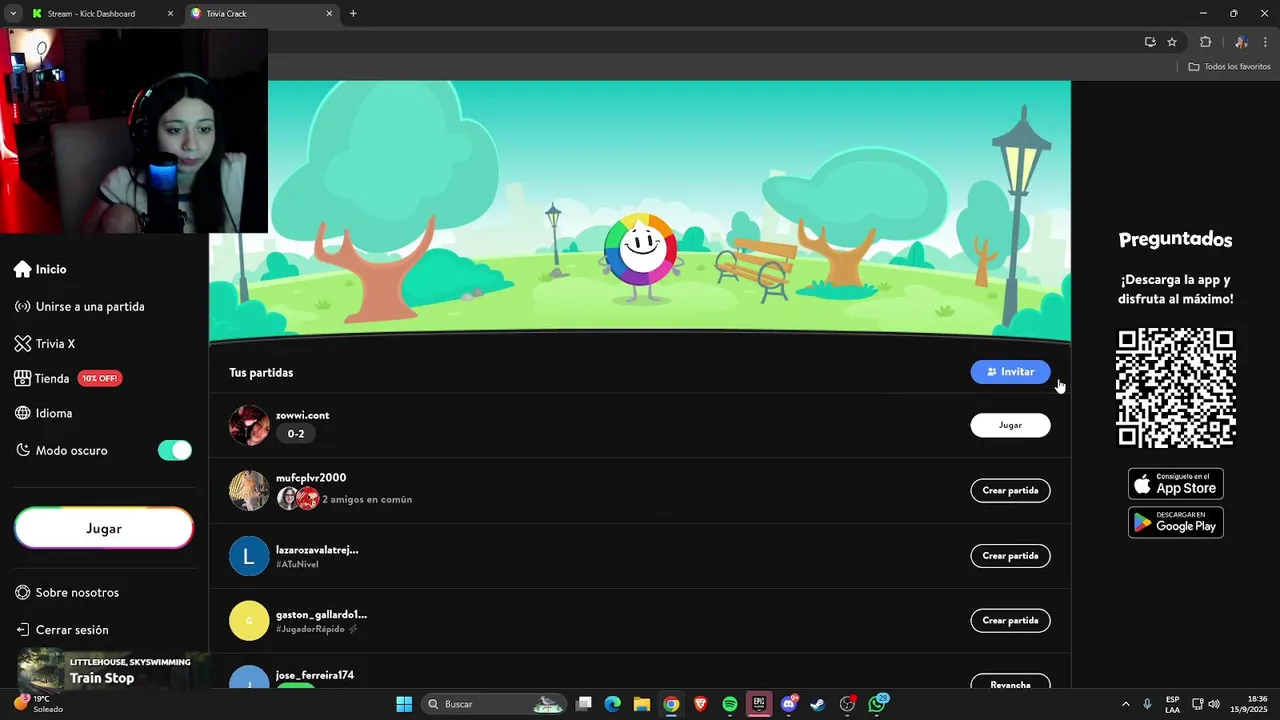Click the Invitar button
Image resolution: width=1280 pixels, height=720 pixels.
(1010, 372)
